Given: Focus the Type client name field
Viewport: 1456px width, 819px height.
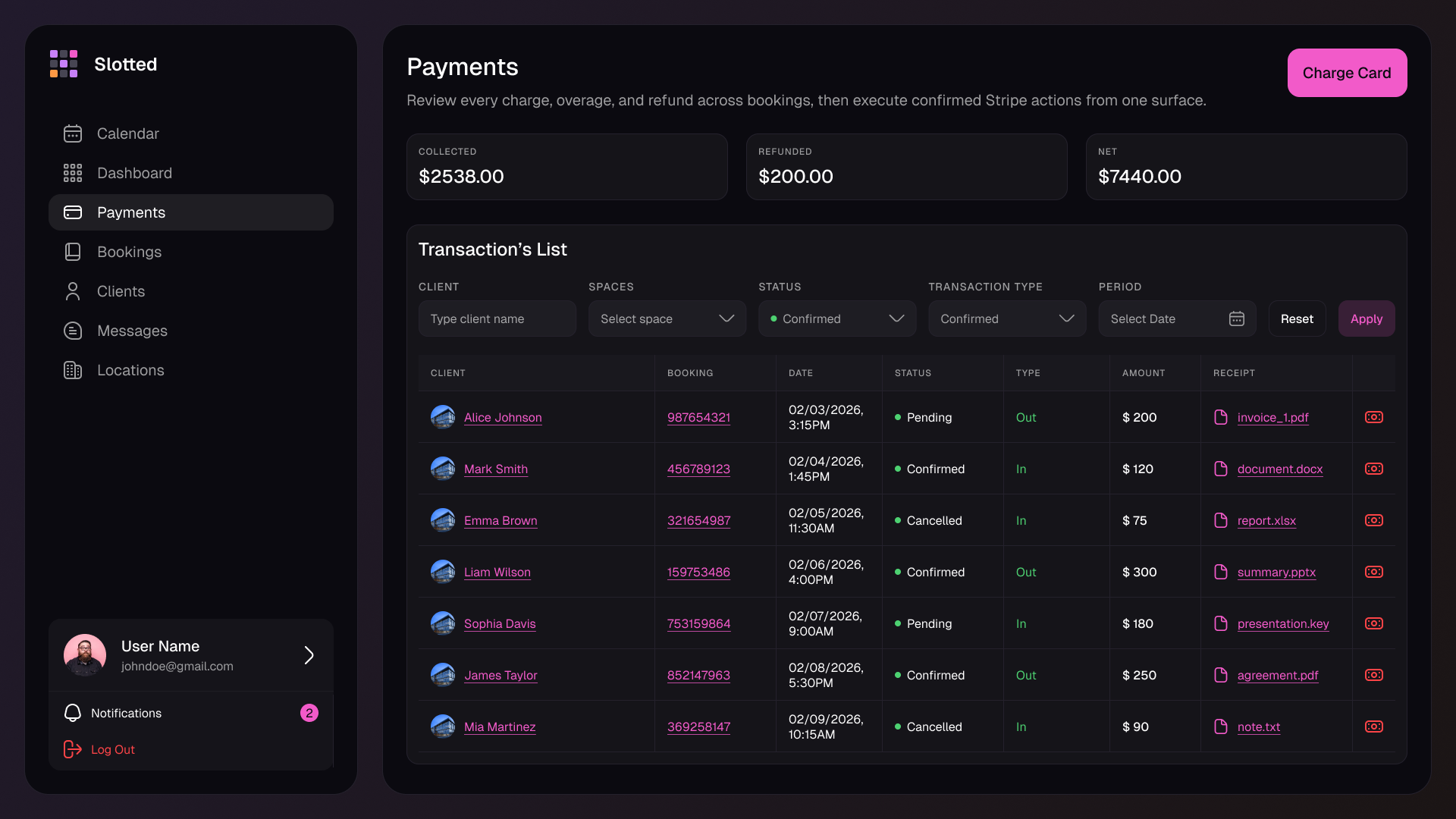Looking at the screenshot, I should point(497,318).
